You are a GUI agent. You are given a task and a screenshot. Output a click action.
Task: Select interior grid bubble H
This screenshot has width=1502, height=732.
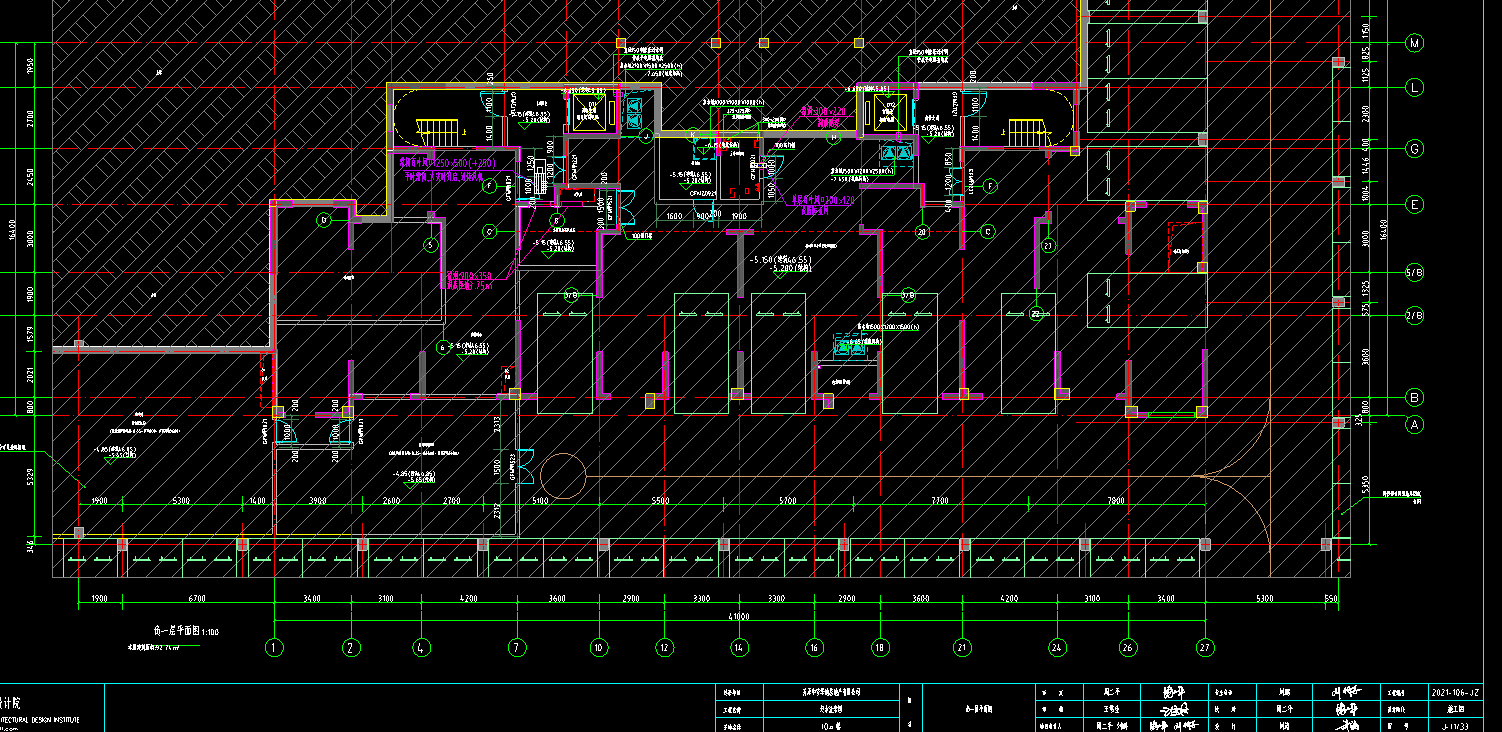(834, 136)
